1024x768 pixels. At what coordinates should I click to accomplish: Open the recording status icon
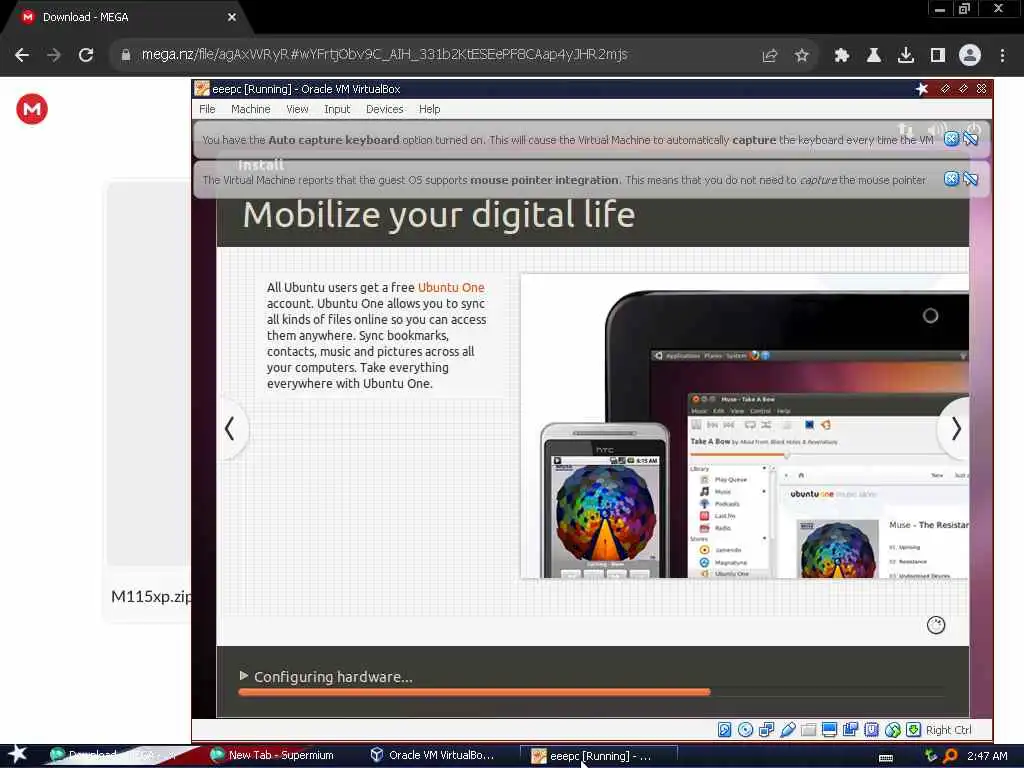click(x=850, y=729)
